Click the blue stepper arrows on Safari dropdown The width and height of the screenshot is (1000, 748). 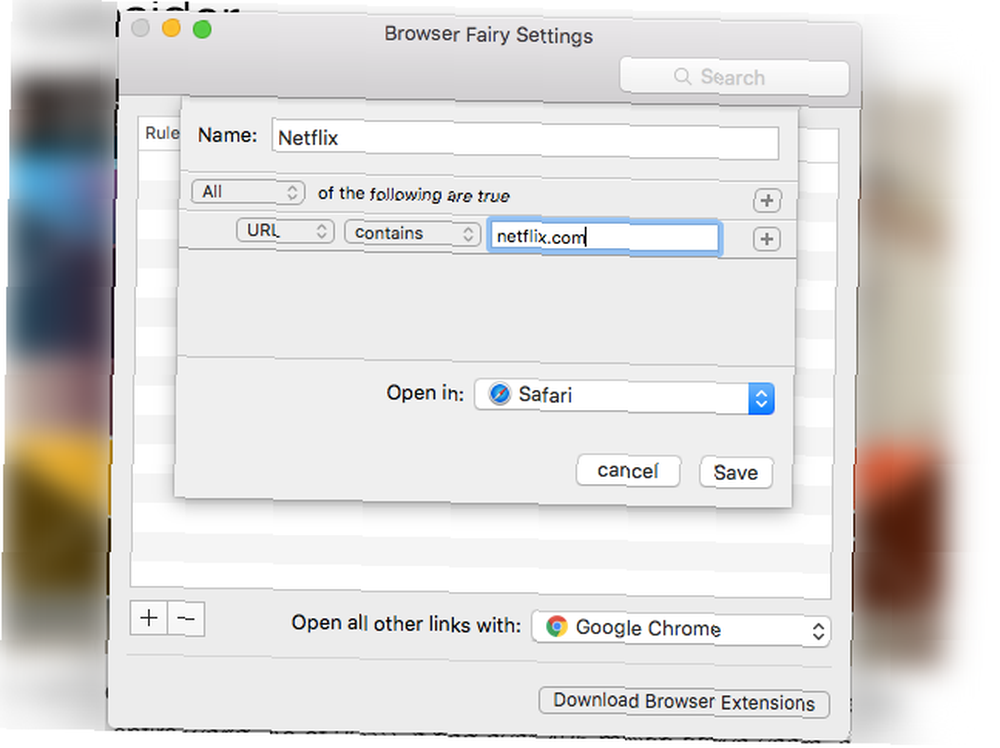pos(761,399)
